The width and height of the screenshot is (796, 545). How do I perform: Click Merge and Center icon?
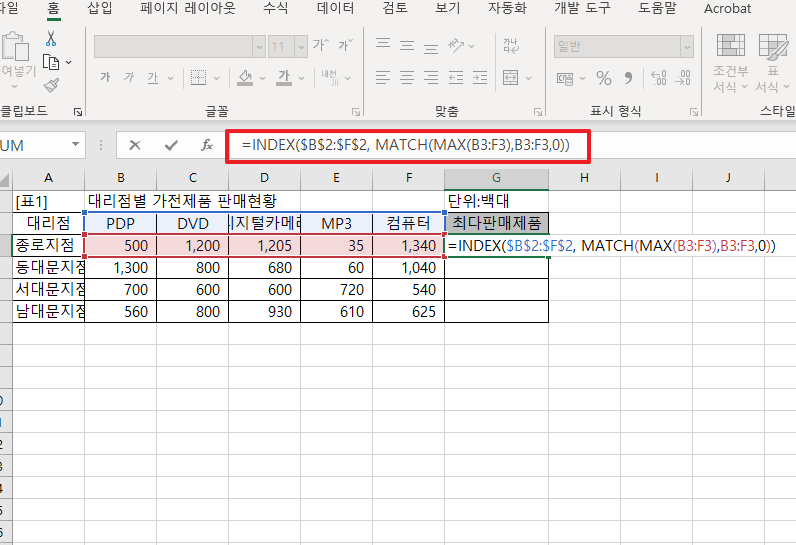pos(510,78)
